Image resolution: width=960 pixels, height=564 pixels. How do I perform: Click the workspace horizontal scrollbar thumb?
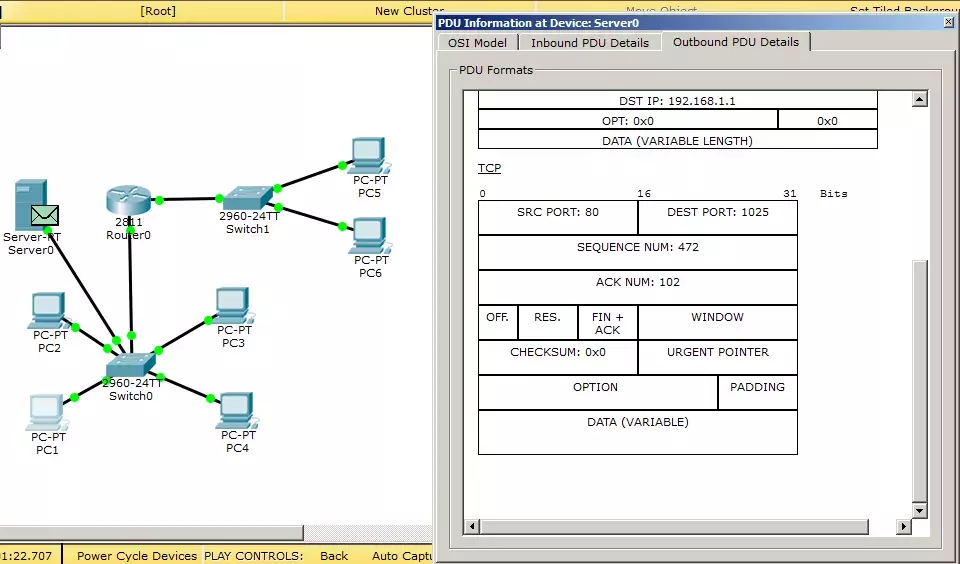coord(151,533)
